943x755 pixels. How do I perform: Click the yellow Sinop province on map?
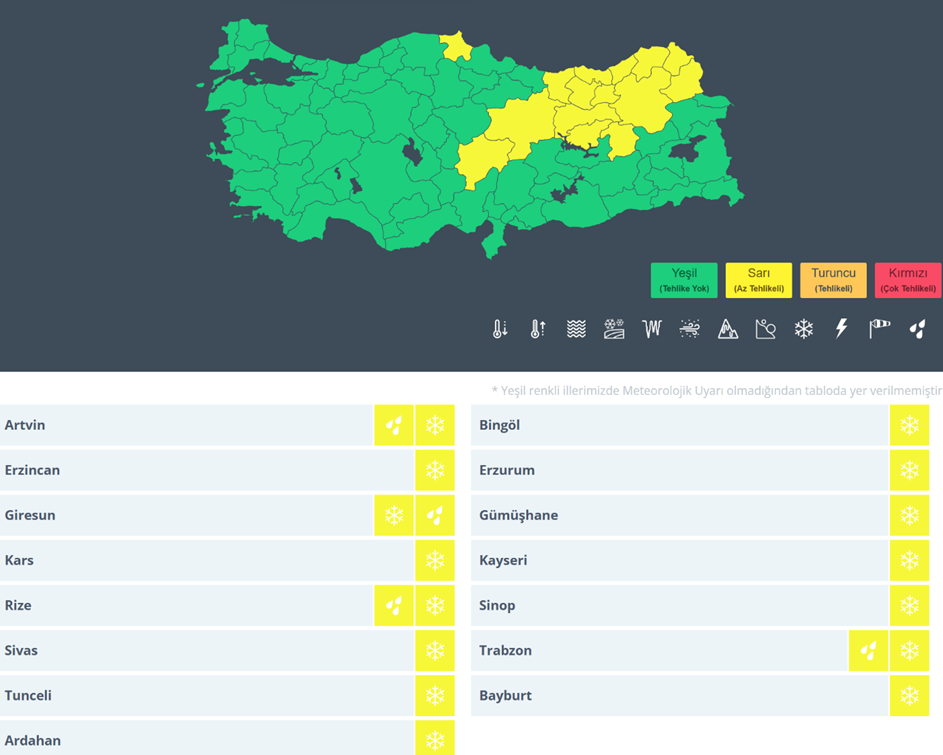[456, 43]
